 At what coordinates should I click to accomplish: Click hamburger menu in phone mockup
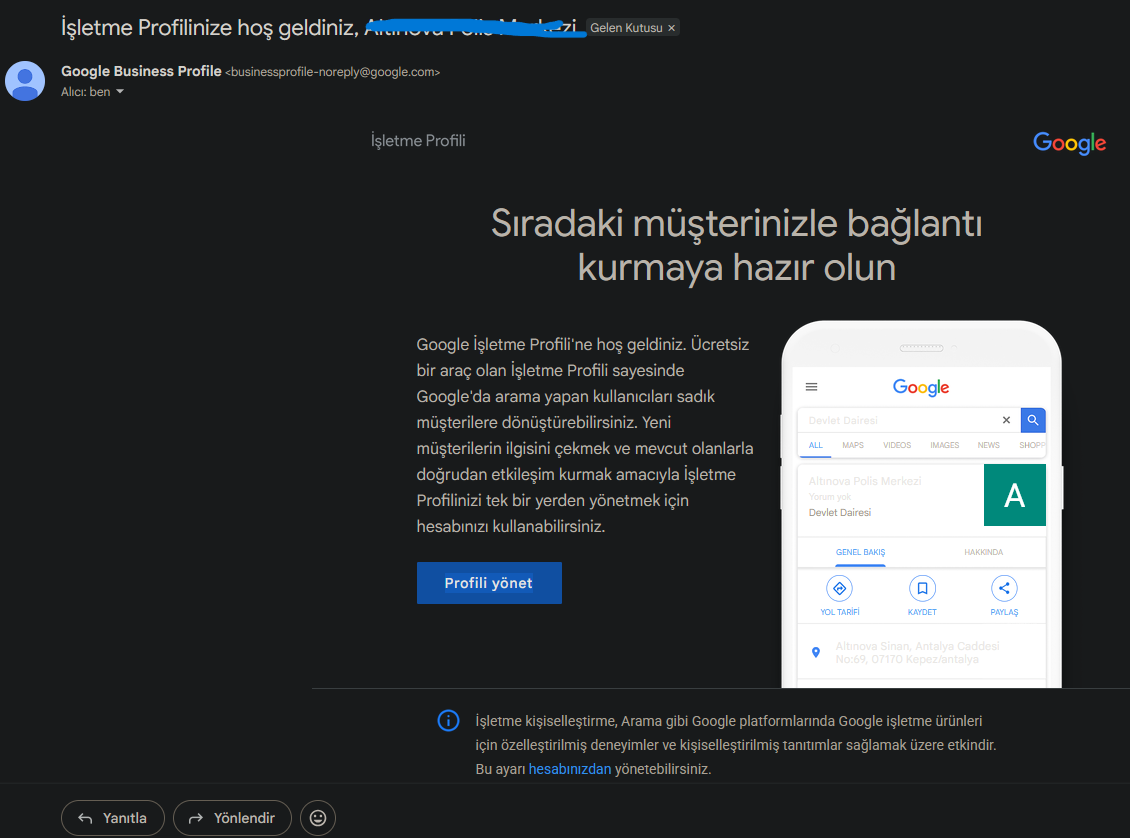coord(811,387)
